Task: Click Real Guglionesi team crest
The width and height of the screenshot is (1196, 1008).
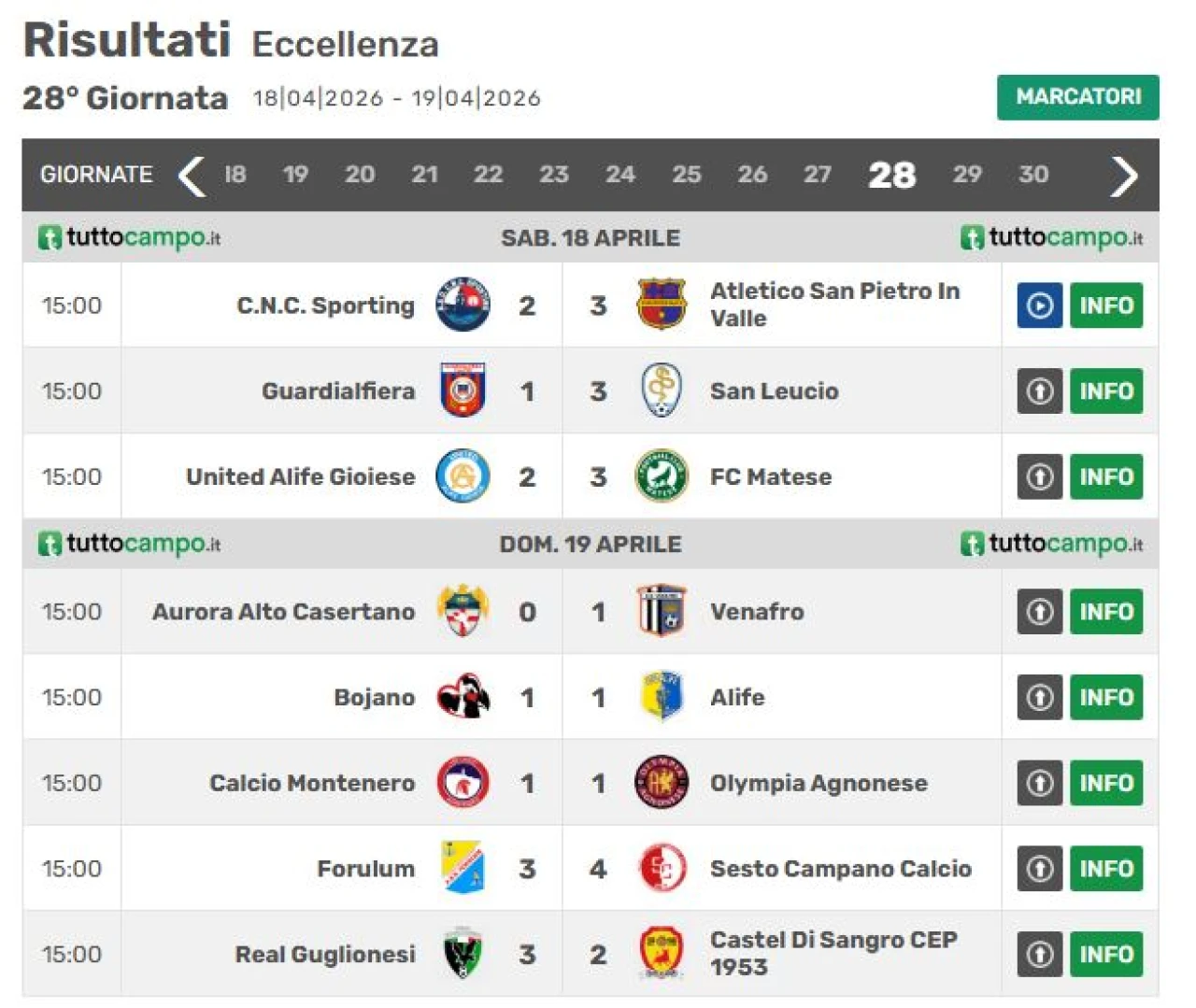Action: coord(463,954)
